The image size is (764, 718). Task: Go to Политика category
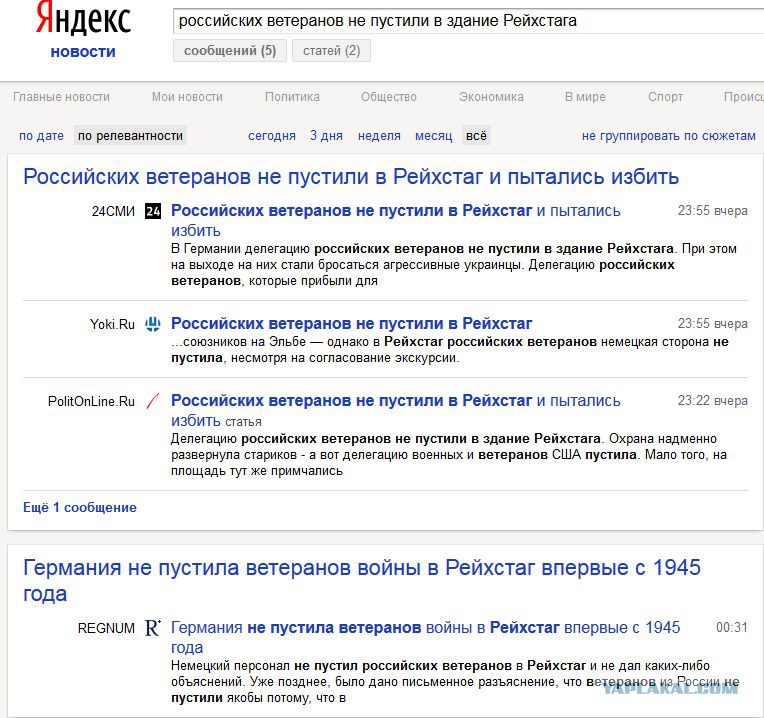coord(292,97)
